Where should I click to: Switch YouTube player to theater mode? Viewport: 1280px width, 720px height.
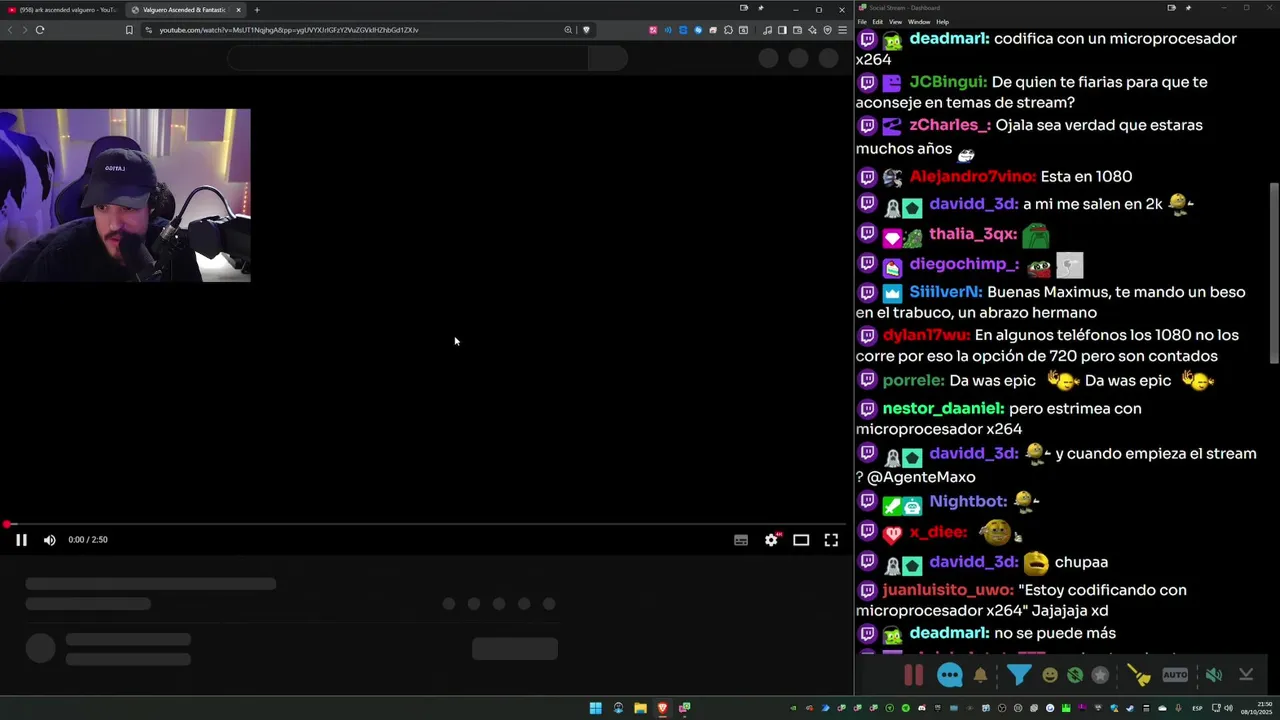click(x=801, y=540)
